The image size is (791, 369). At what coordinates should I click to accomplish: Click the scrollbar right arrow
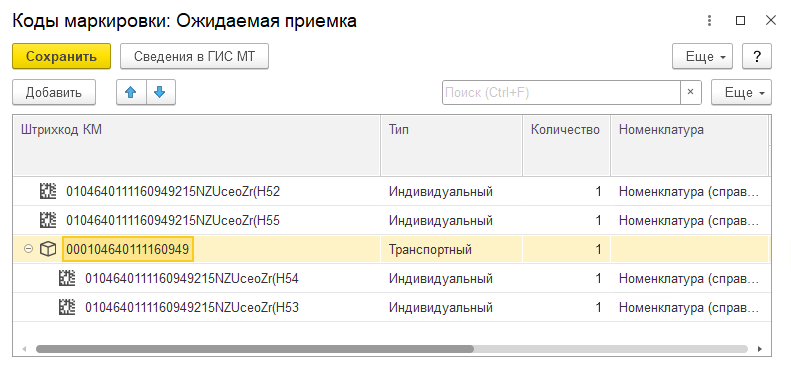click(761, 349)
